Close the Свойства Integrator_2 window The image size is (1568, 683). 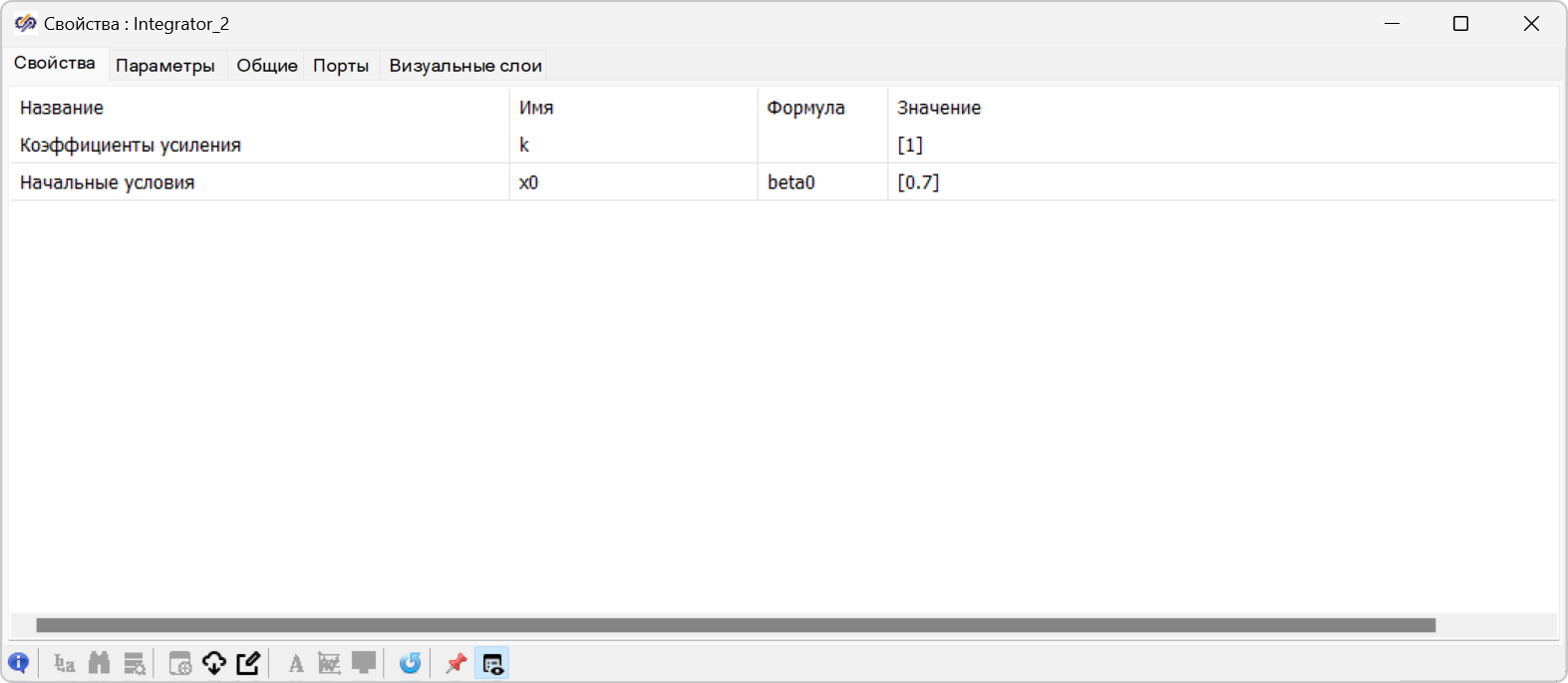(x=1531, y=24)
